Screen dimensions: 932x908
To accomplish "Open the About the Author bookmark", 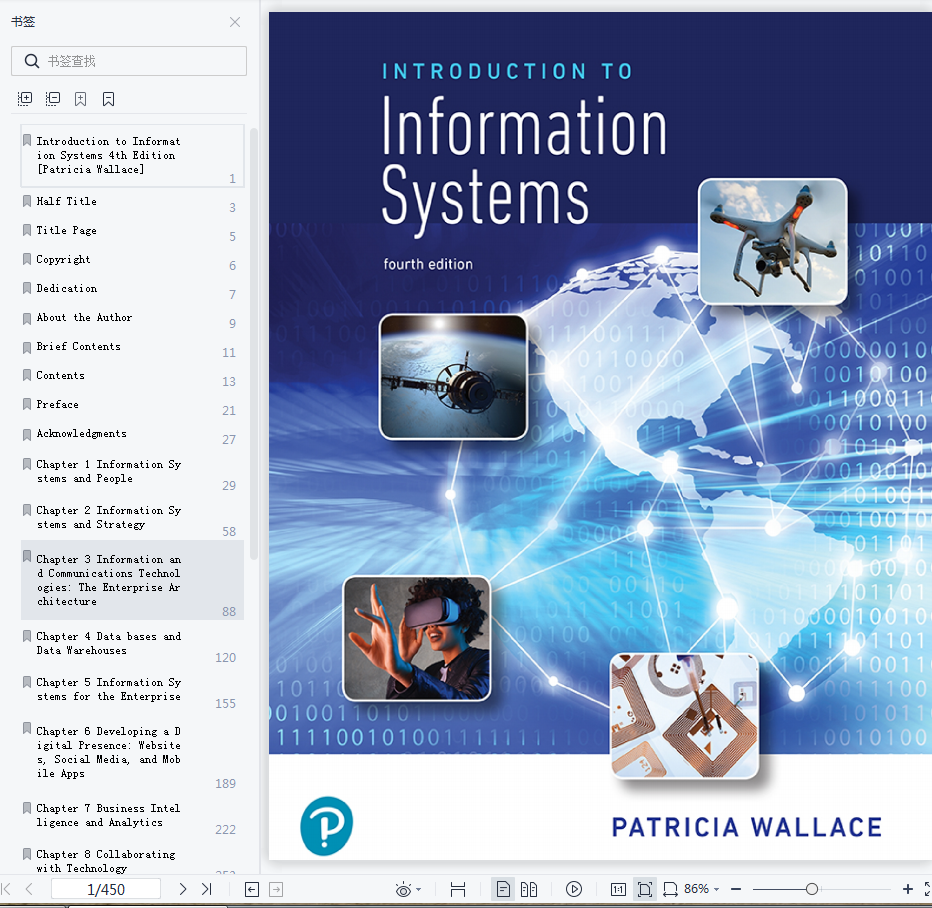I will click(x=133, y=319).
